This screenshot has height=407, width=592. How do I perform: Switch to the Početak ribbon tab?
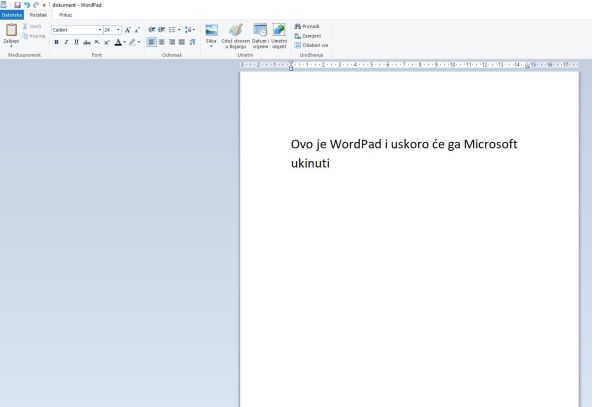tap(38, 15)
